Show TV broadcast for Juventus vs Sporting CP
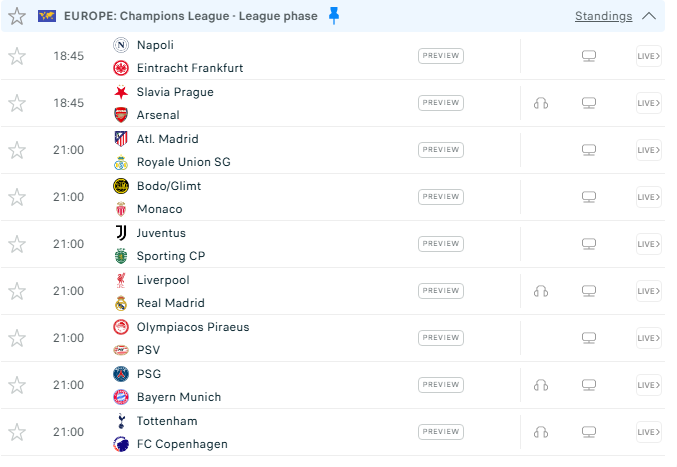 [x=589, y=244]
